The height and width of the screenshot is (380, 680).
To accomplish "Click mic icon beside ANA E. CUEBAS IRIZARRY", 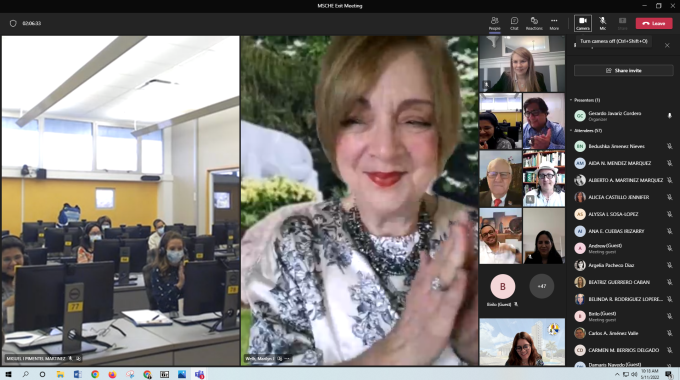I will coord(669,231).
